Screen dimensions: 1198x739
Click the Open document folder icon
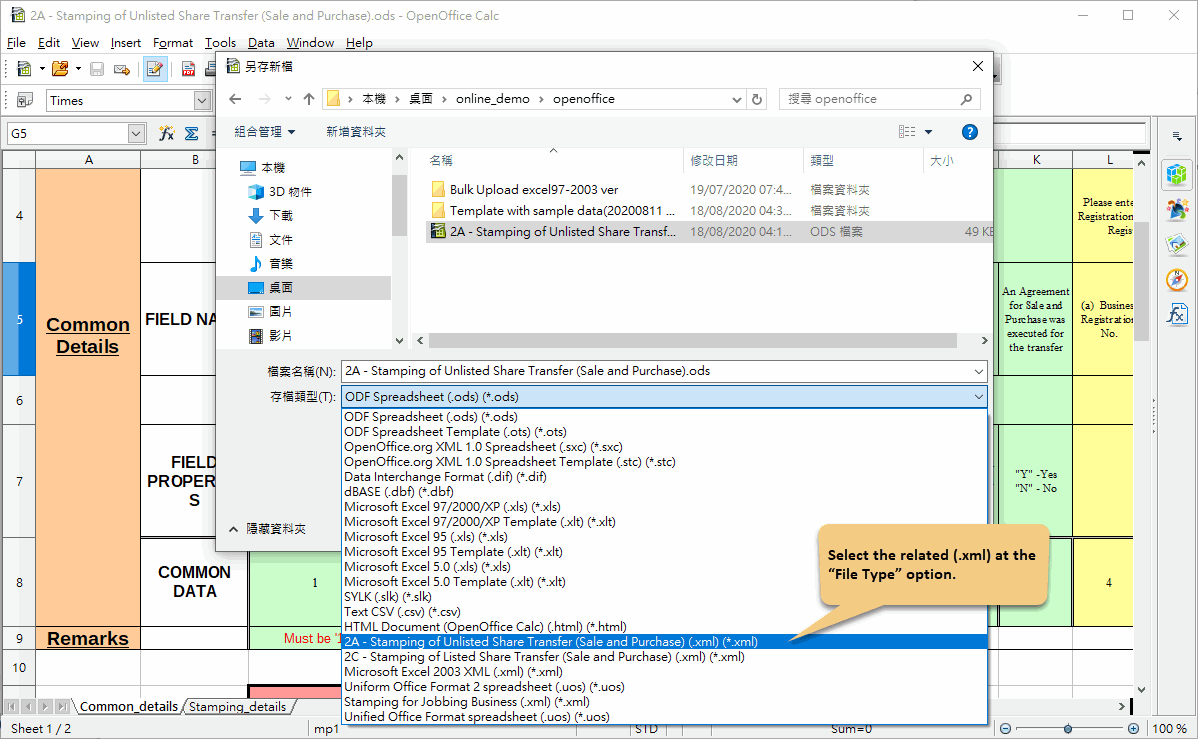[60, 69]
